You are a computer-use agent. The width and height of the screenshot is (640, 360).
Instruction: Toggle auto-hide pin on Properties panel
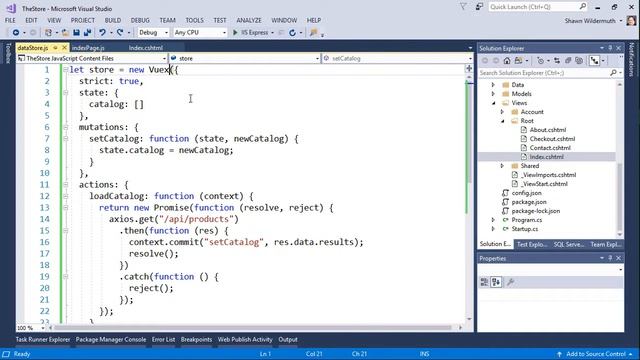click(610, 258)
